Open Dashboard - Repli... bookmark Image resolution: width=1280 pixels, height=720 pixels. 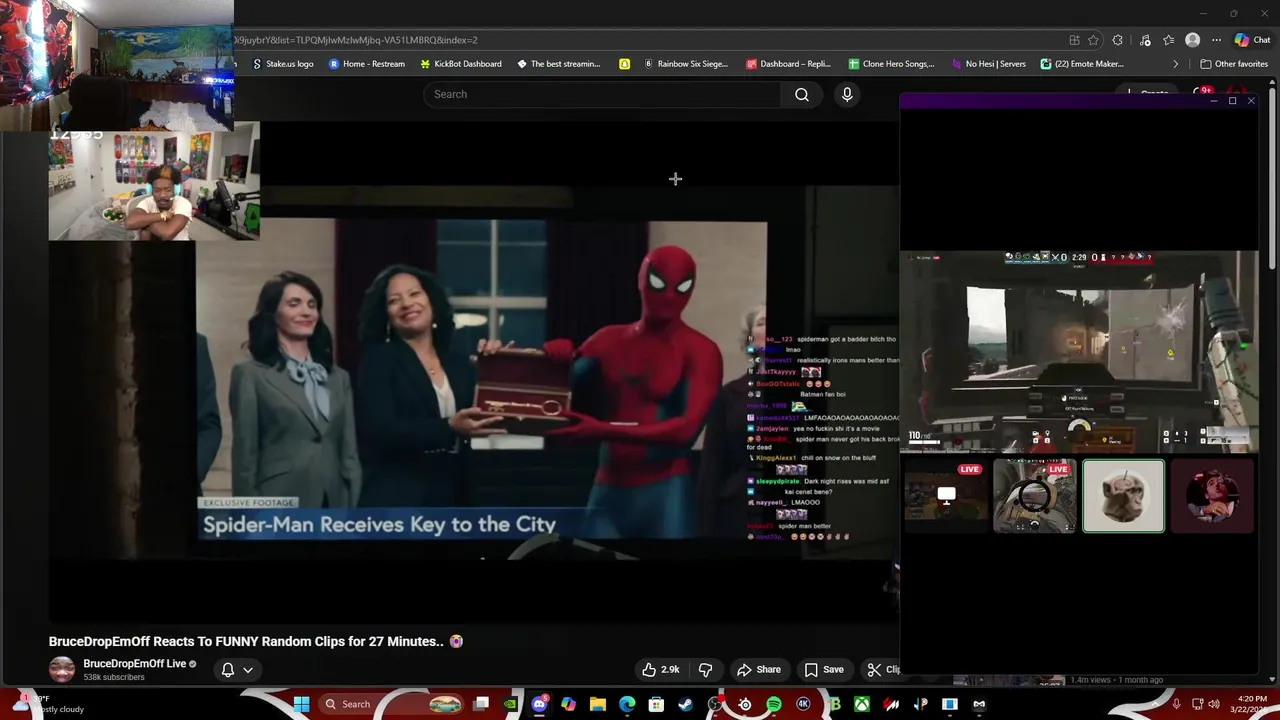pyautogui.click(x=789, y=64)
